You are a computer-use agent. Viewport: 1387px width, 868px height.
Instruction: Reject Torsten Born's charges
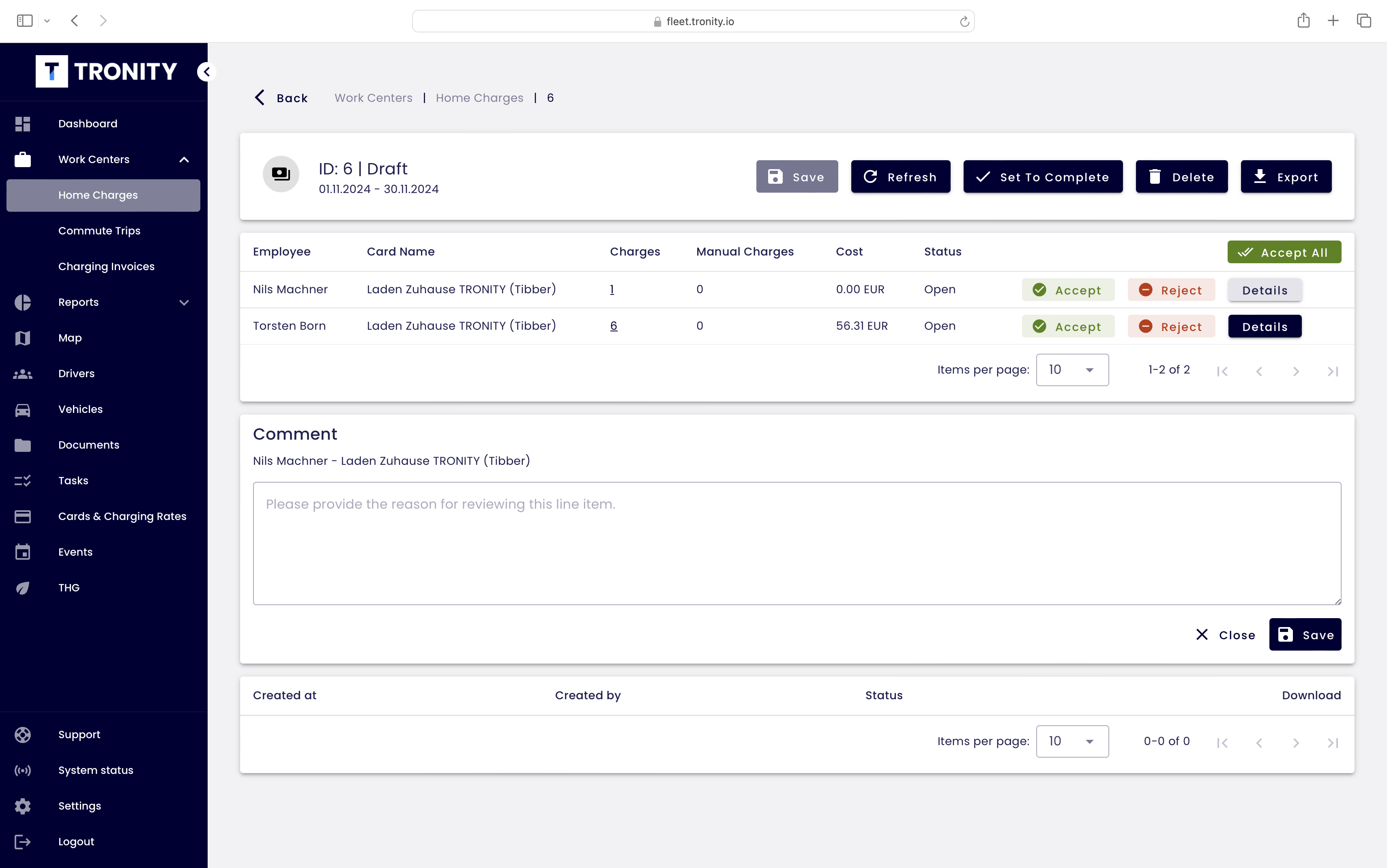1171,326
